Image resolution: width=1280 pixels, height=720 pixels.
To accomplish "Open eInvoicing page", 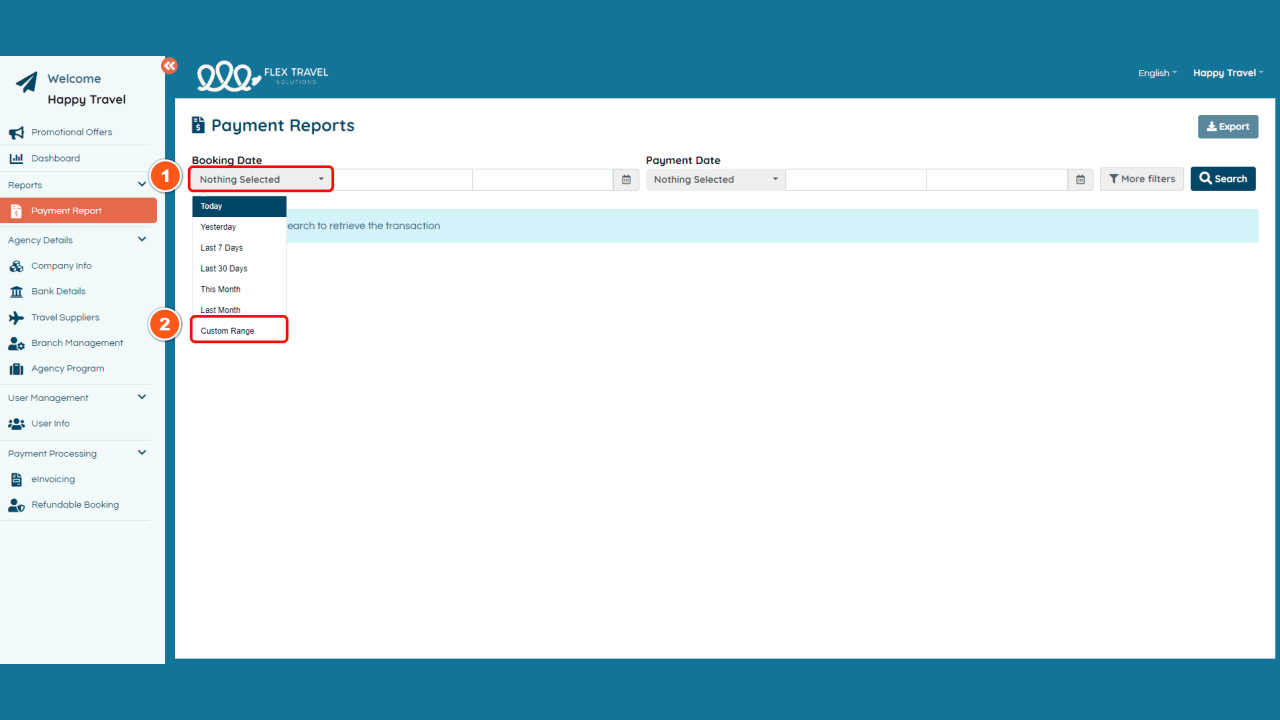I will tap(53, 479).
